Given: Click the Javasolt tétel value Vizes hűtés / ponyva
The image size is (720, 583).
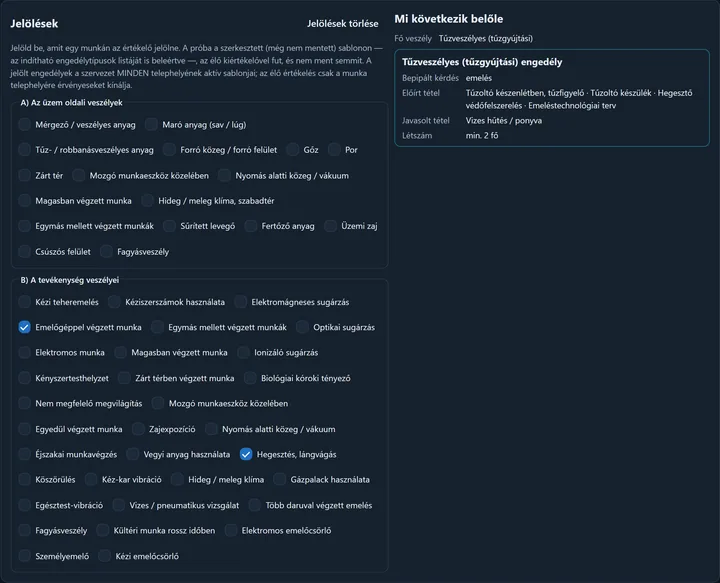Looking at the screenshot, I should pos(503,121).
